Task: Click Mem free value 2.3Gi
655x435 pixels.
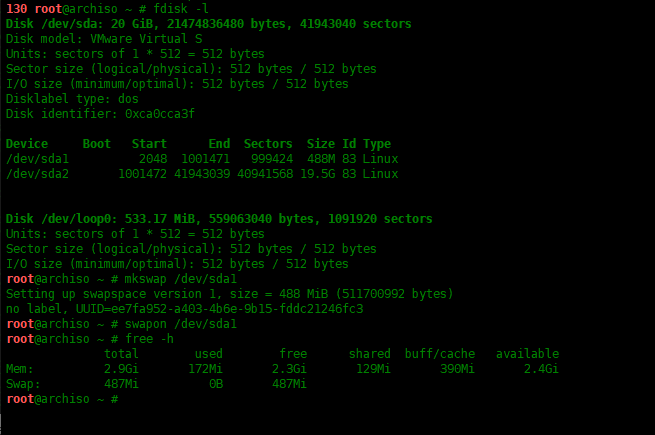Action: 289,369
